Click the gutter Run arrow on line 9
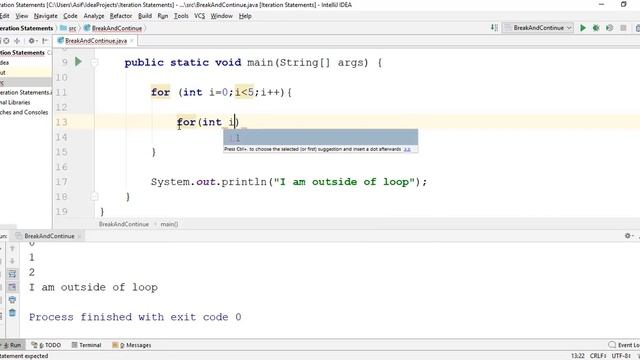Viewport: 640px width, 360px height. click(78, 62)
